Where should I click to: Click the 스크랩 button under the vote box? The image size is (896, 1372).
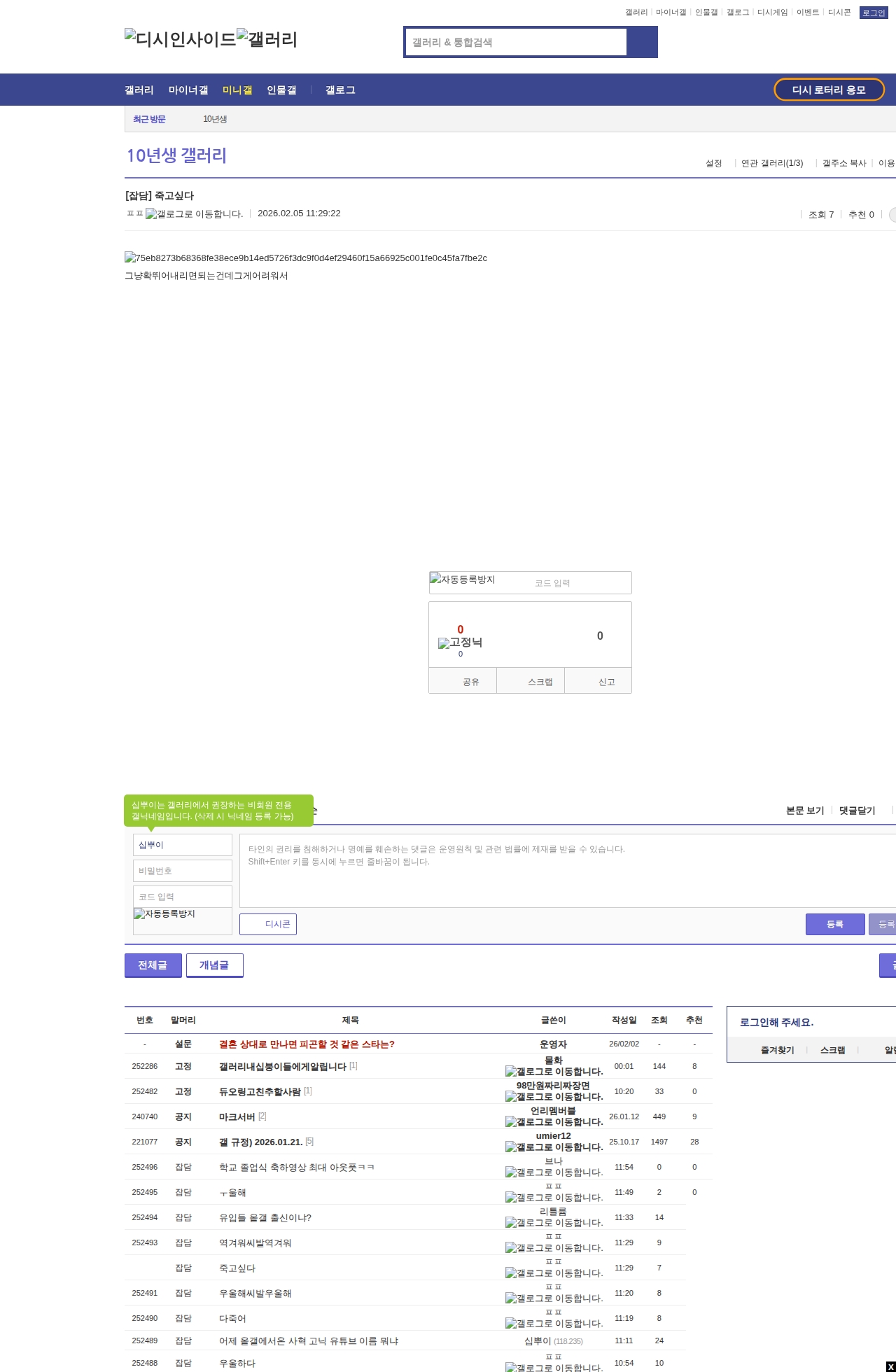coord(531,681)
